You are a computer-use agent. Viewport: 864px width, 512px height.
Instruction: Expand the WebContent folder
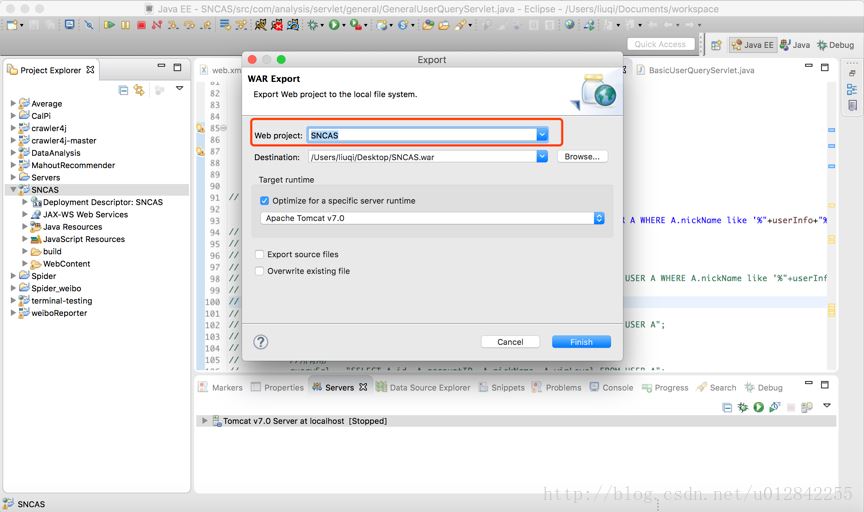25,263
